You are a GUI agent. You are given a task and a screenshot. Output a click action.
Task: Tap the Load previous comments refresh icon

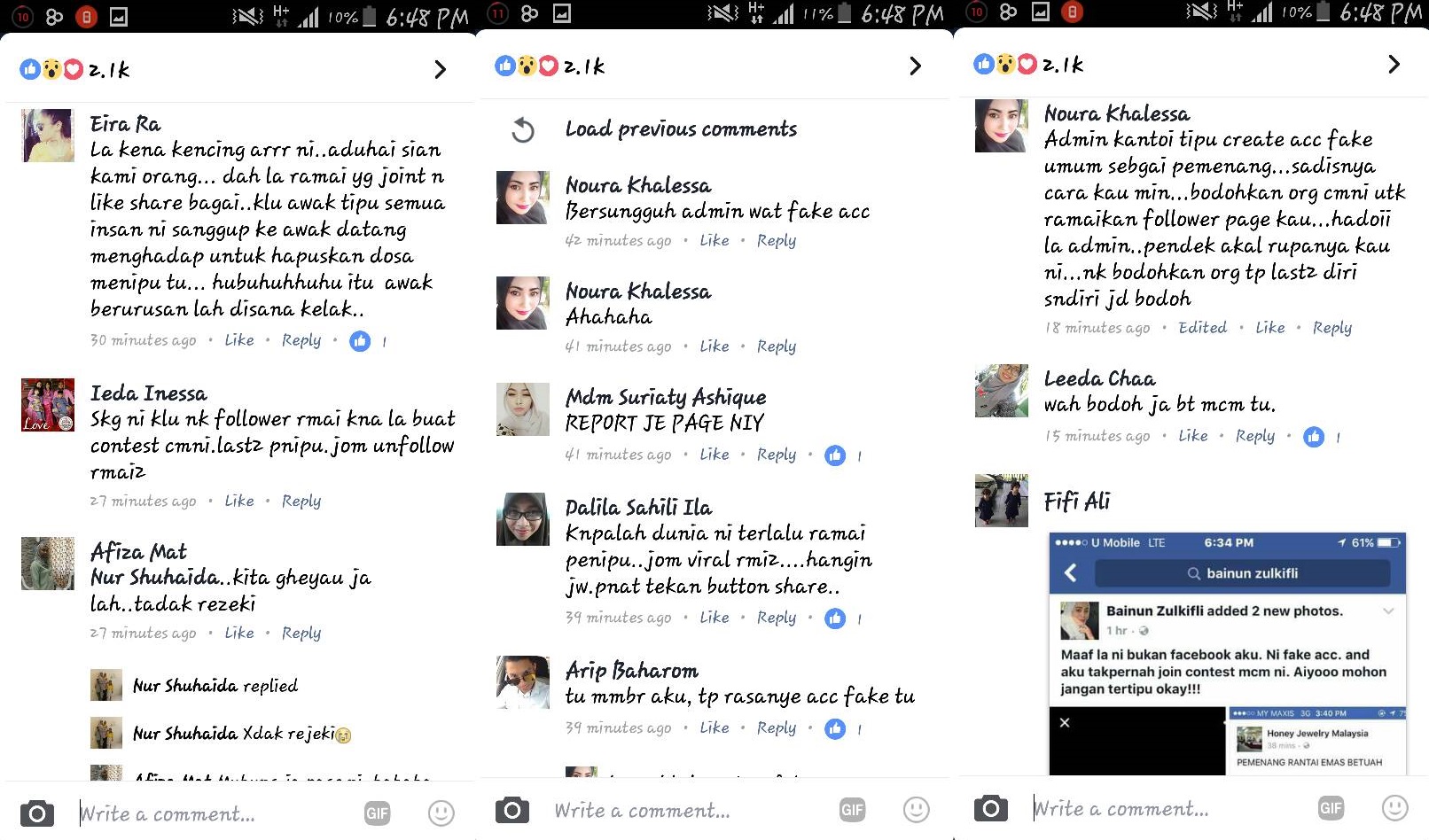523,130
